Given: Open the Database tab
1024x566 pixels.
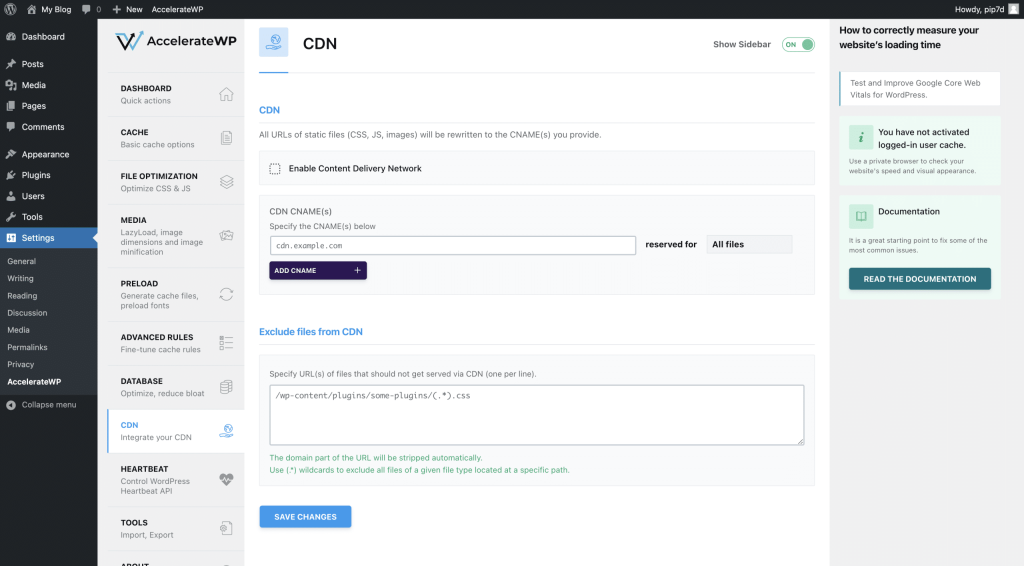Looking at the screenshot, I should coord(176,386).
